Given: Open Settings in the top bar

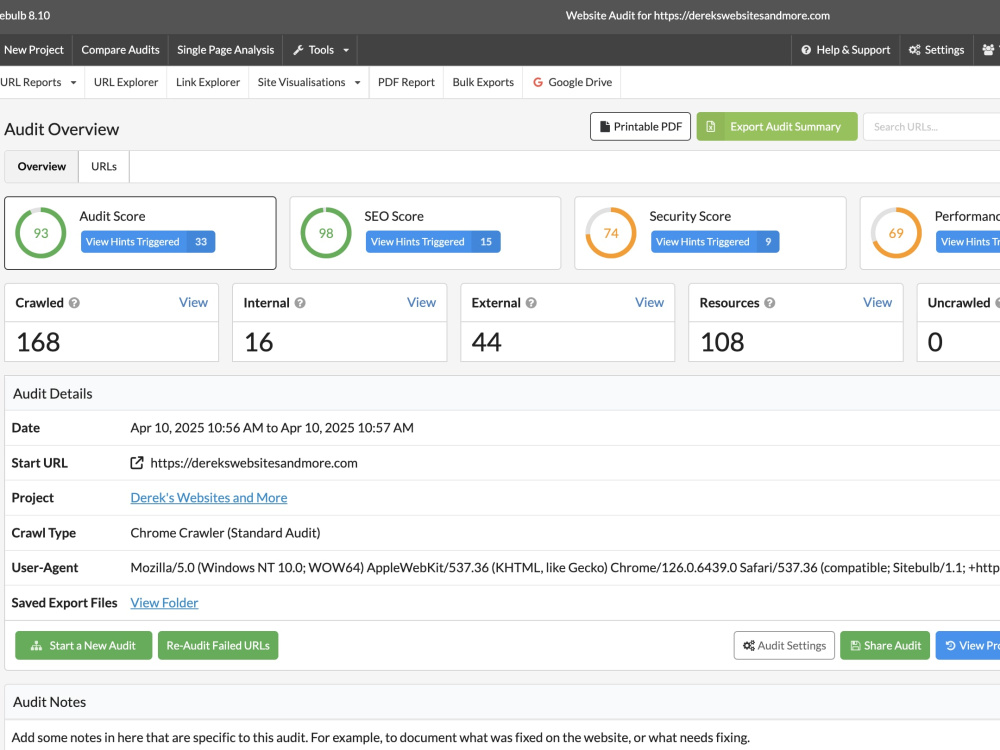Looking at the screenshot, I should point(936,50).
